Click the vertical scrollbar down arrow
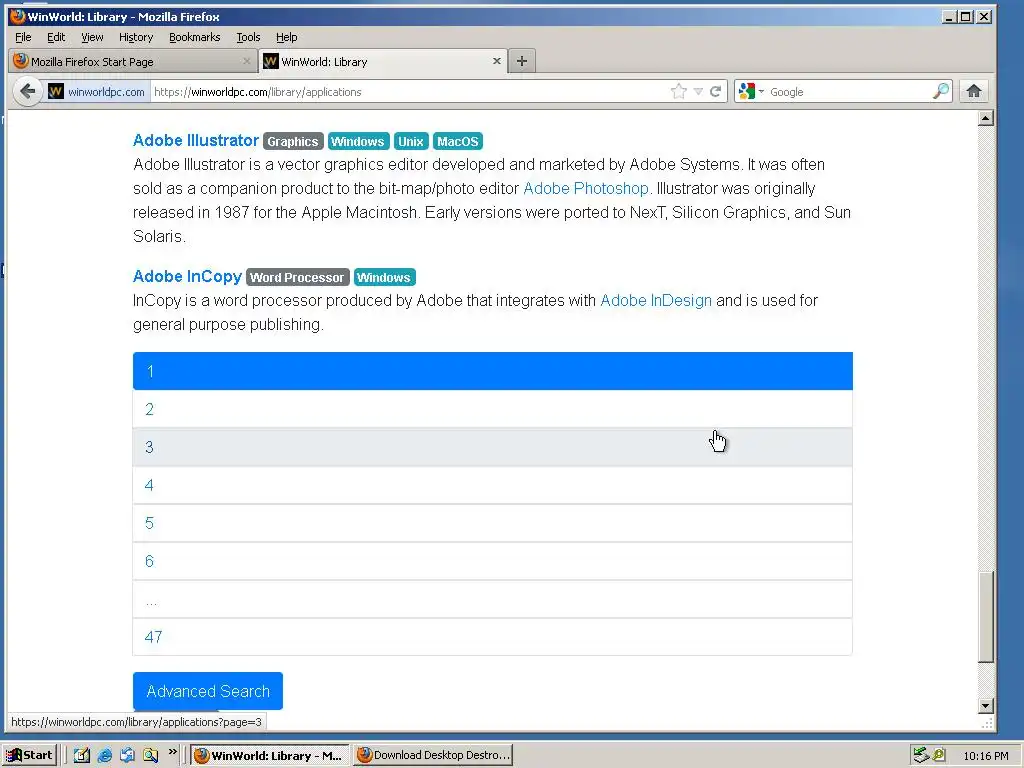The height and width of the screenshot is (768, 1024). [x=986, y=705]
